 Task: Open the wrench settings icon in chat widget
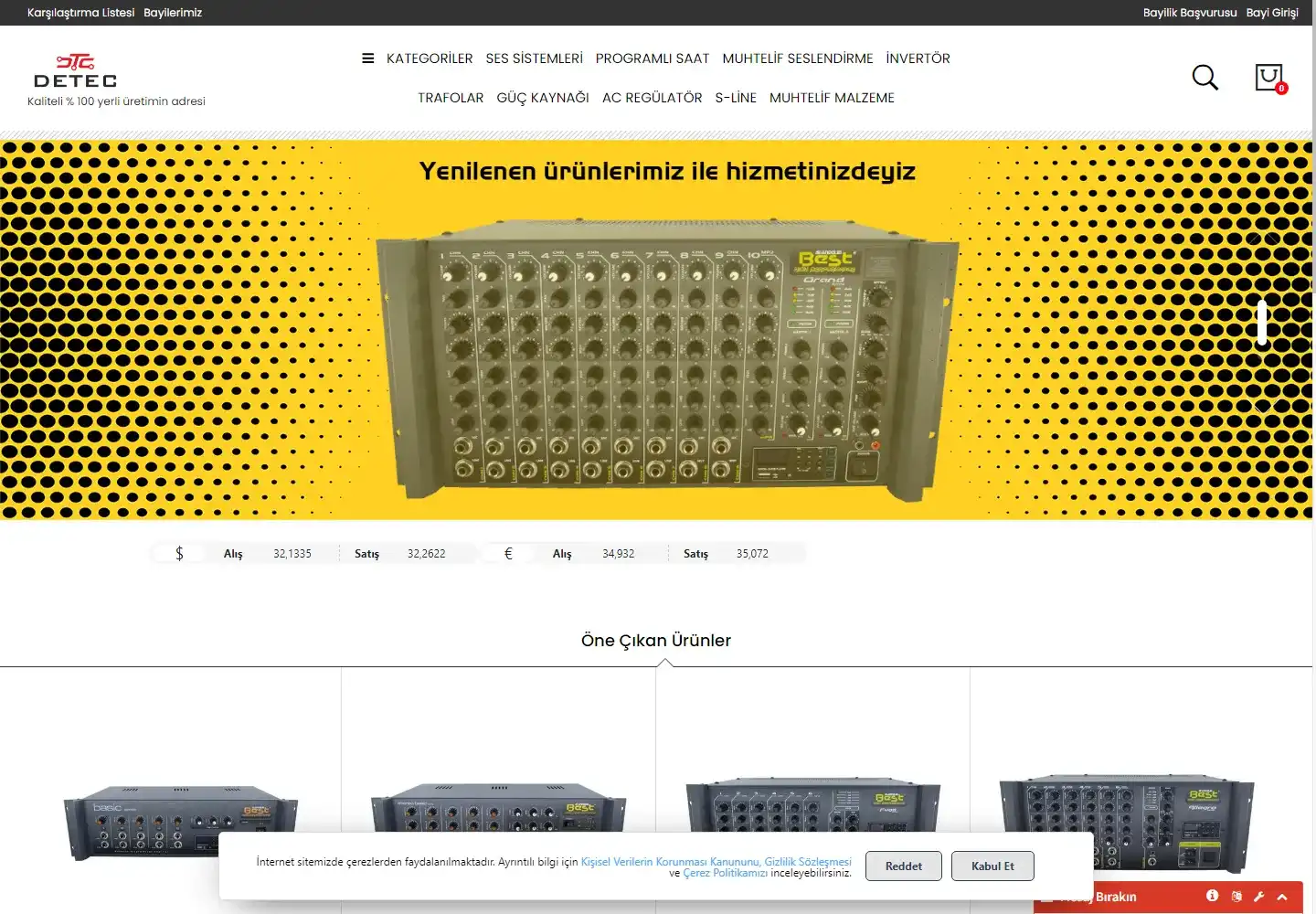pyautogui.click(x=1259, y=897)
